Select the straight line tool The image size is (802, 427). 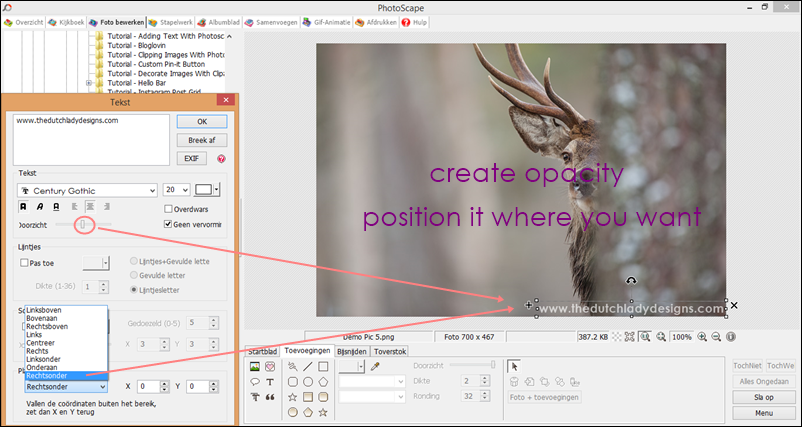(308, 367)
